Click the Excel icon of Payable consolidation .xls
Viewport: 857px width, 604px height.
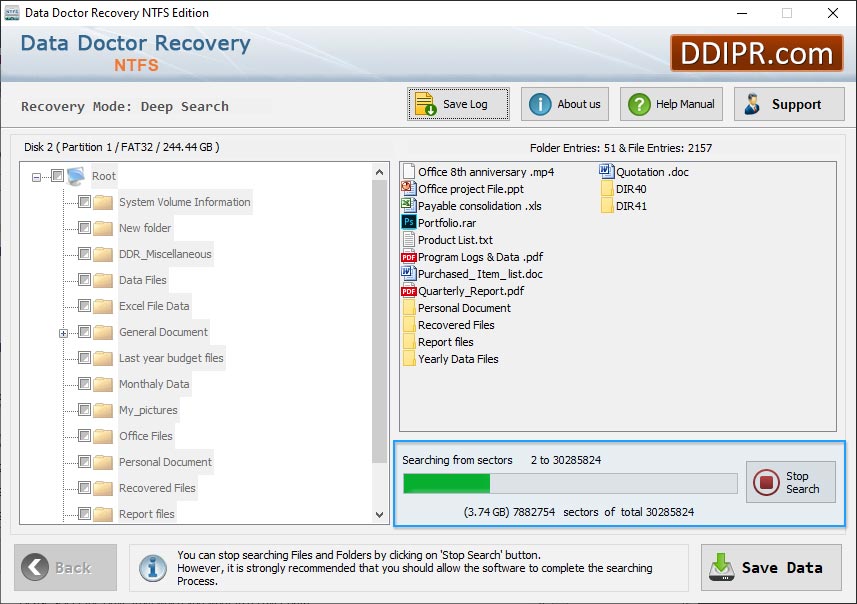(409, 206)
